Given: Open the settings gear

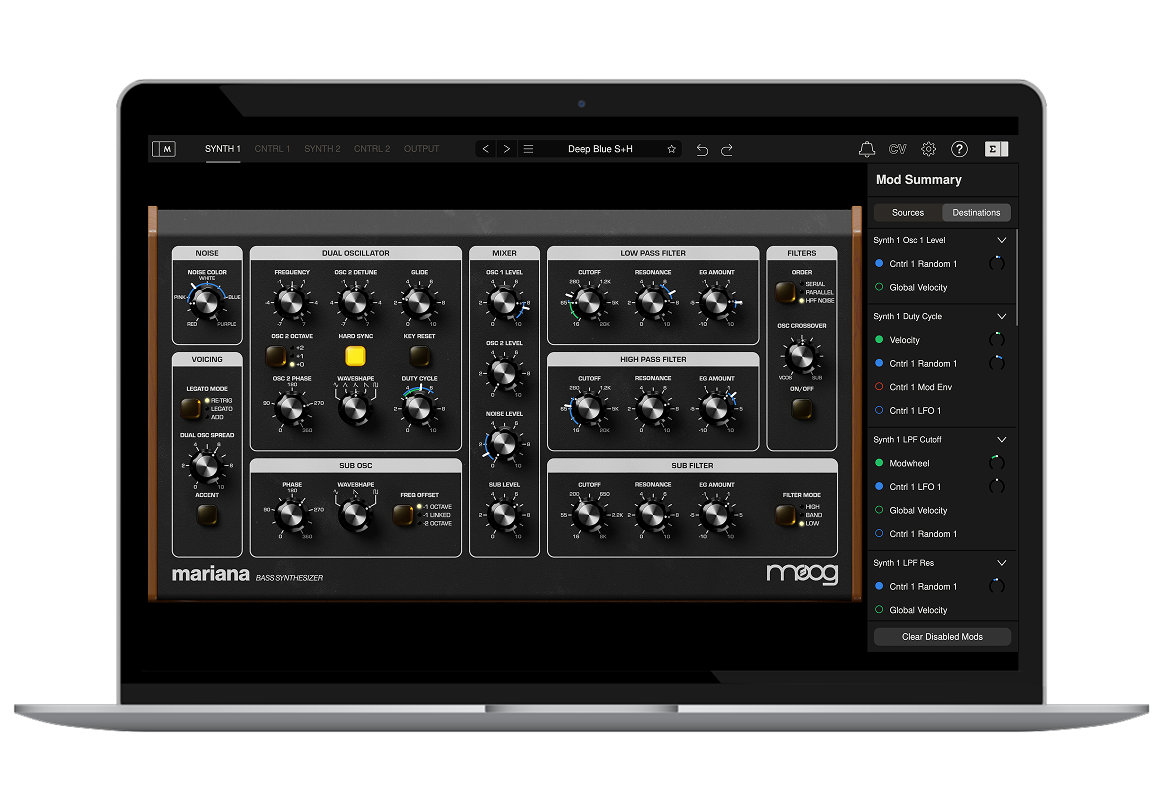Looking at the screenshot, I should coord(929,149).
